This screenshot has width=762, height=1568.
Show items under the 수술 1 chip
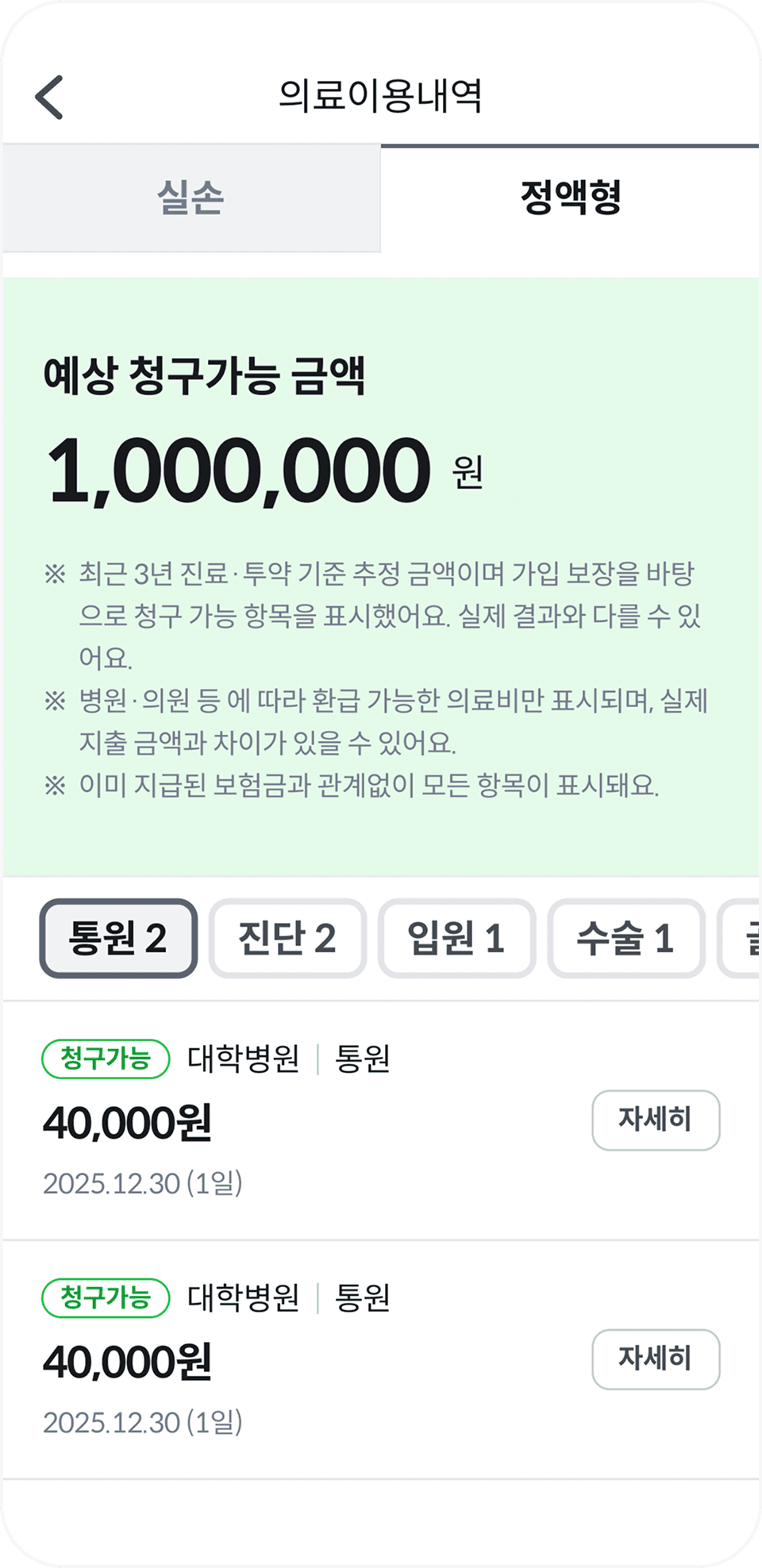point(625,938)
